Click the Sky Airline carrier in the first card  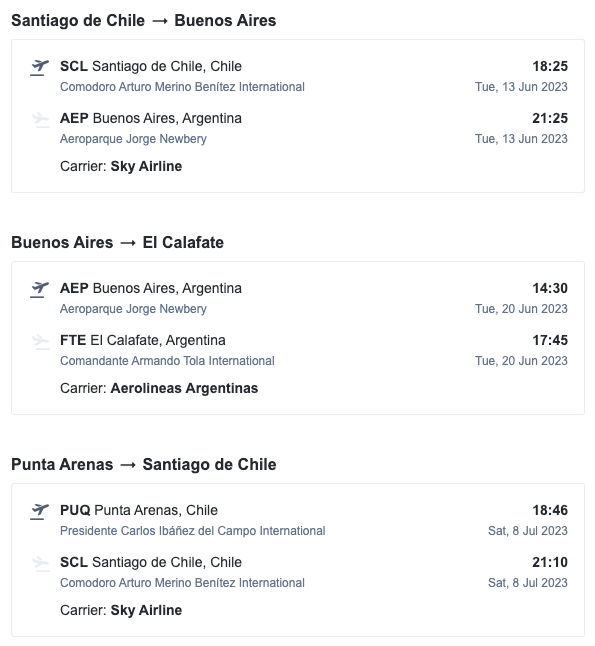click(146, 167)
